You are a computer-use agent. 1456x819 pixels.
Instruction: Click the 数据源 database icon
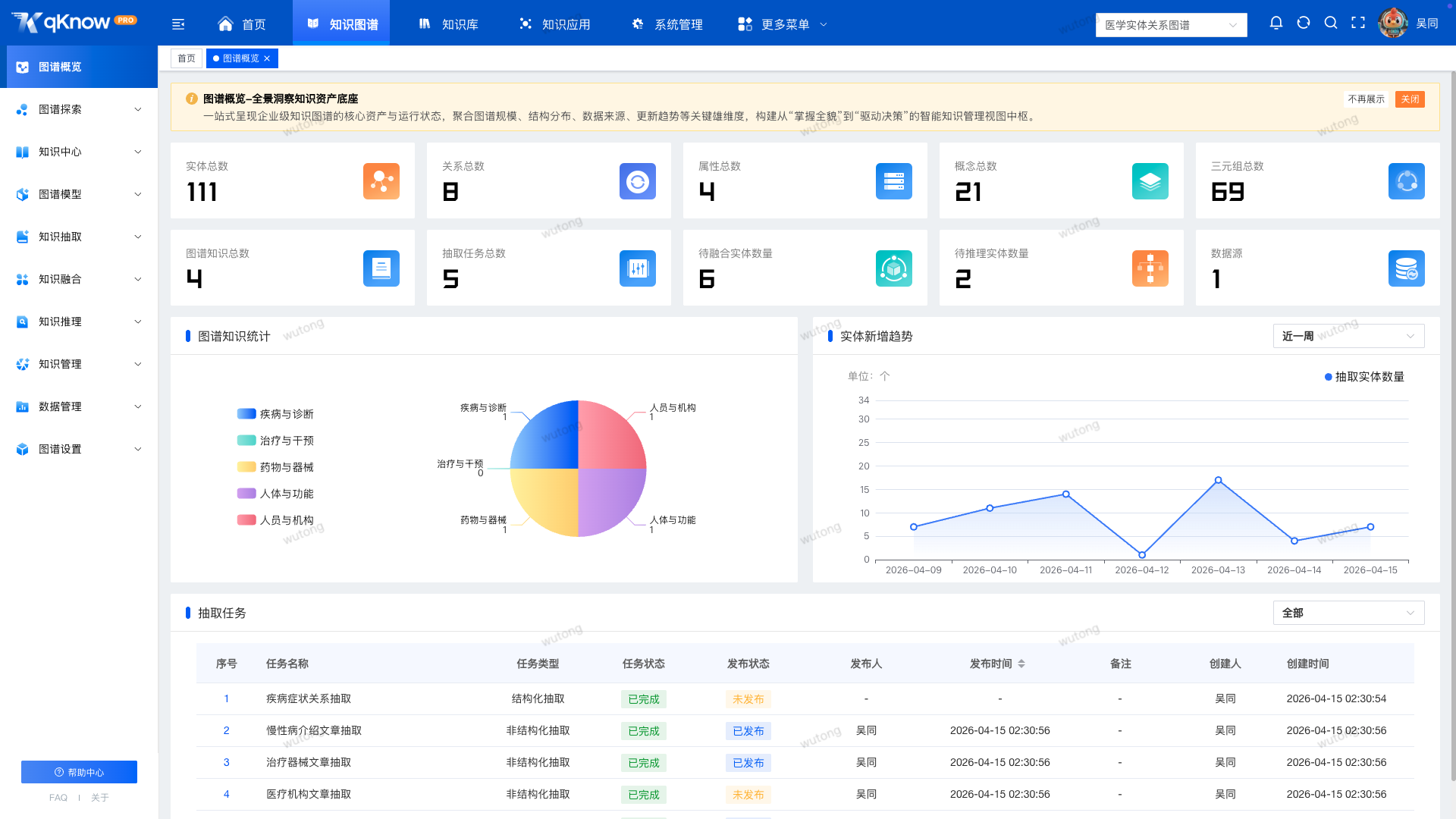pyautogui.click(x=1407, y=268)
